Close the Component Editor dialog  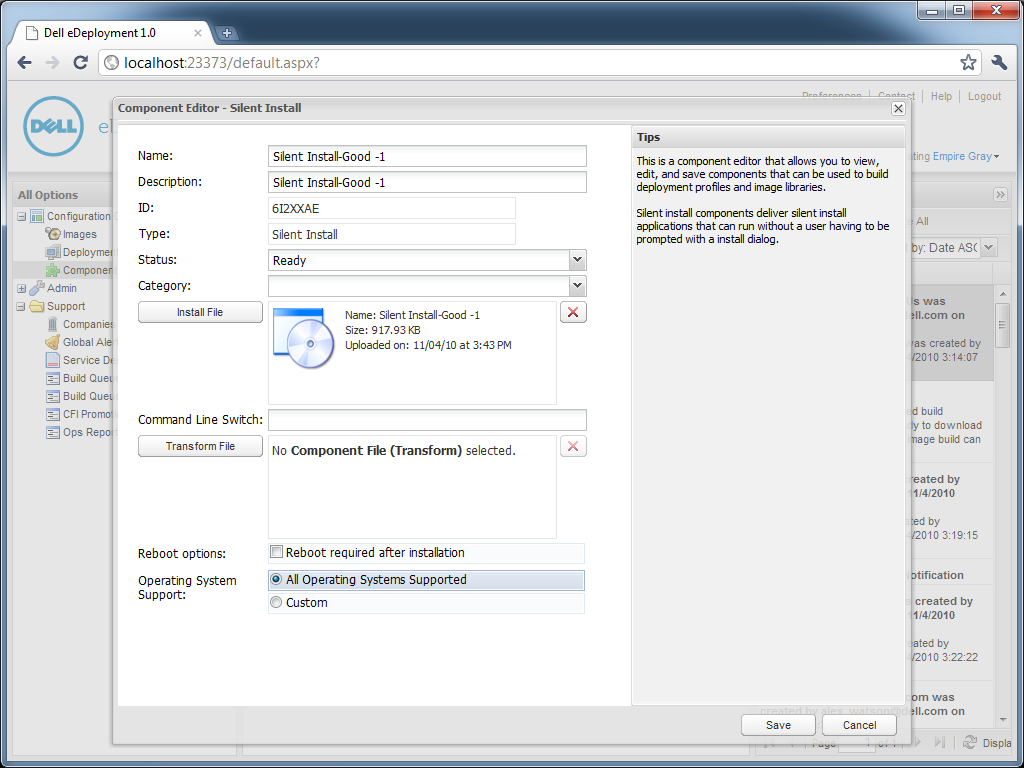point(898,108)
